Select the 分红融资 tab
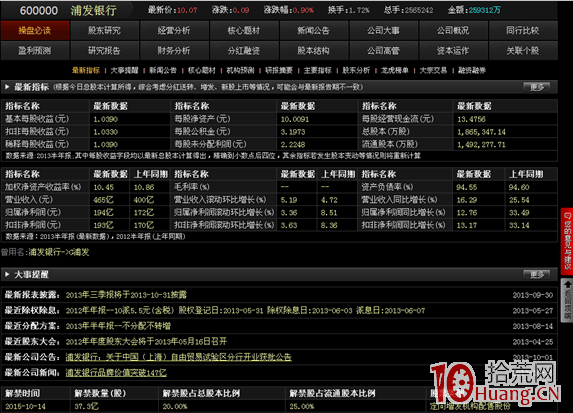The height and width of the screenshot is (413, 573). pyautogui.click(x=244, y=50)
